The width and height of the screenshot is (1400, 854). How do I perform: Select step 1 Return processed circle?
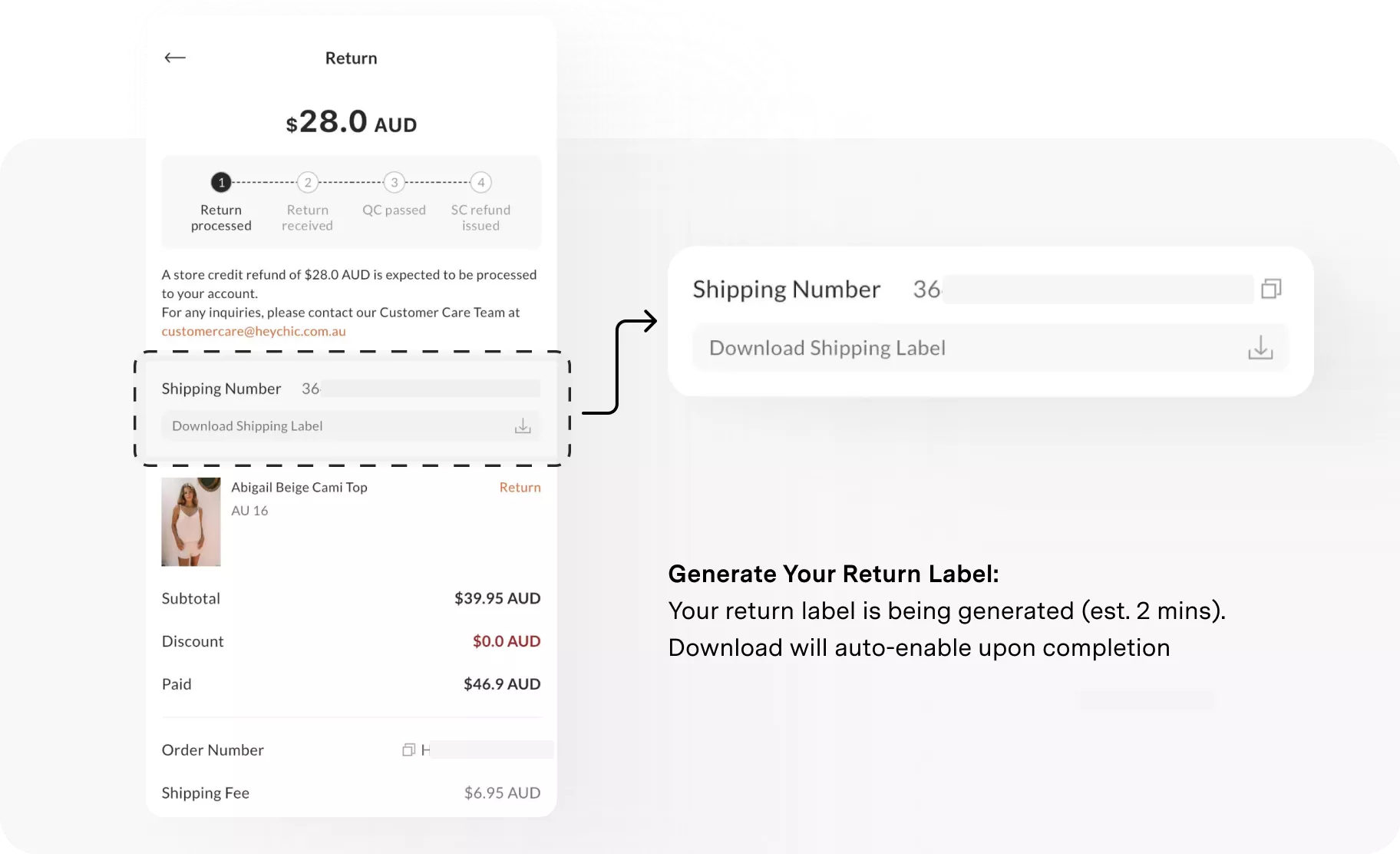(221, 183)
